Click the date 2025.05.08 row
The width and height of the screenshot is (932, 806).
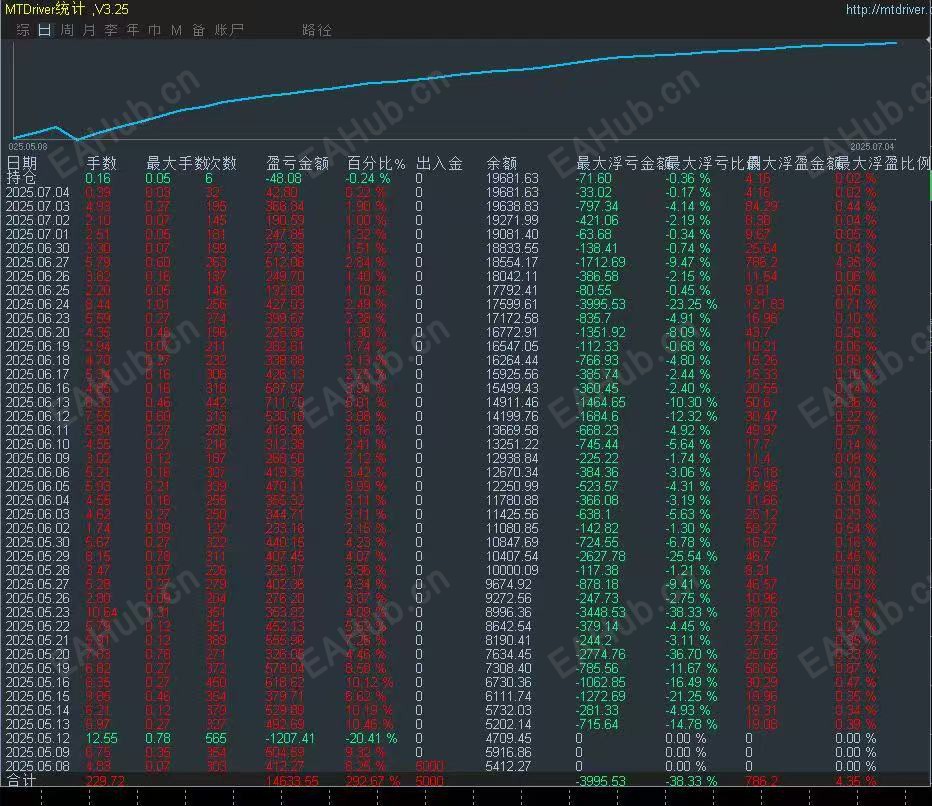click(37, 766)
